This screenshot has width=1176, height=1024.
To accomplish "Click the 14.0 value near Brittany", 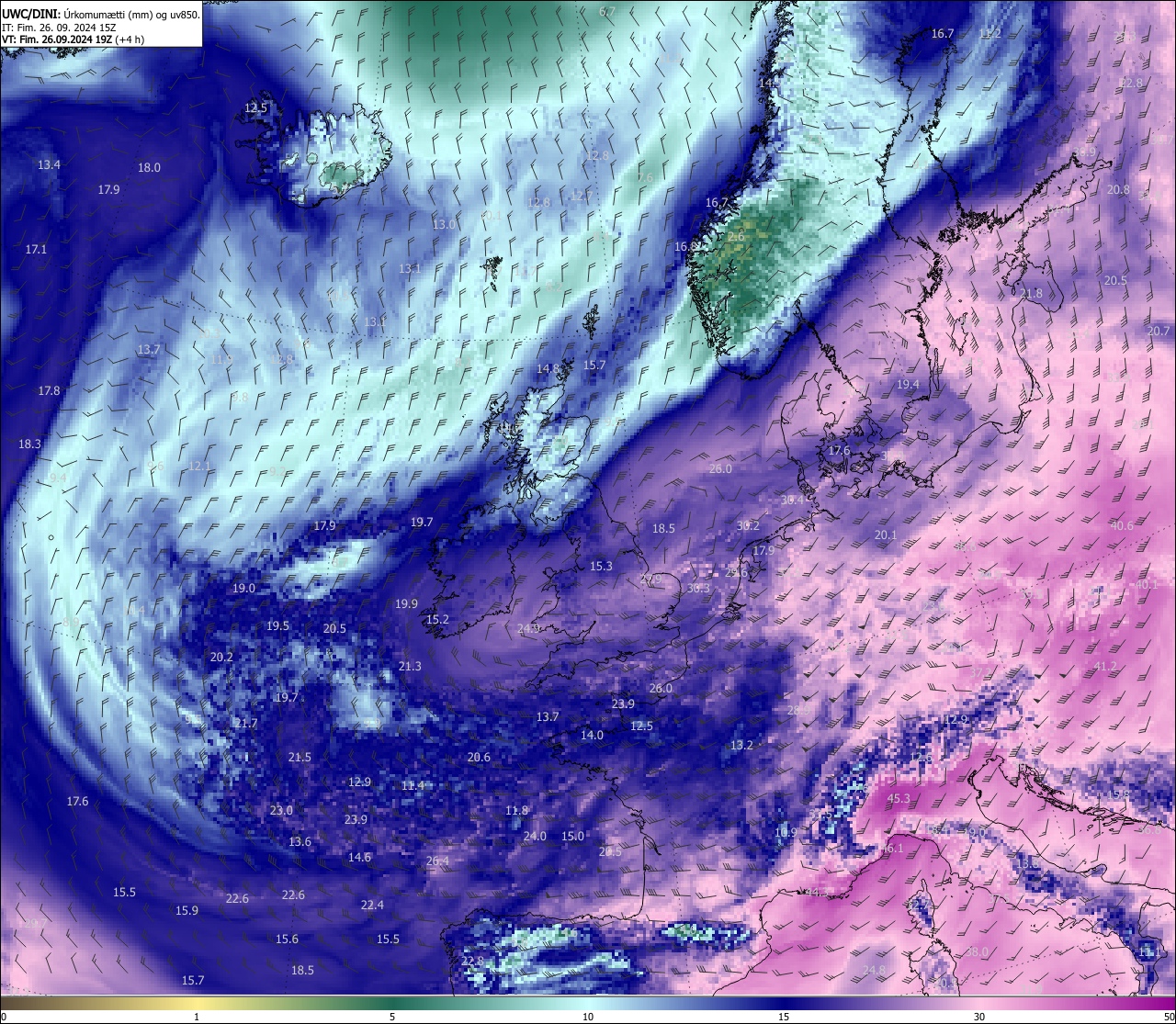I will [592, 736].
